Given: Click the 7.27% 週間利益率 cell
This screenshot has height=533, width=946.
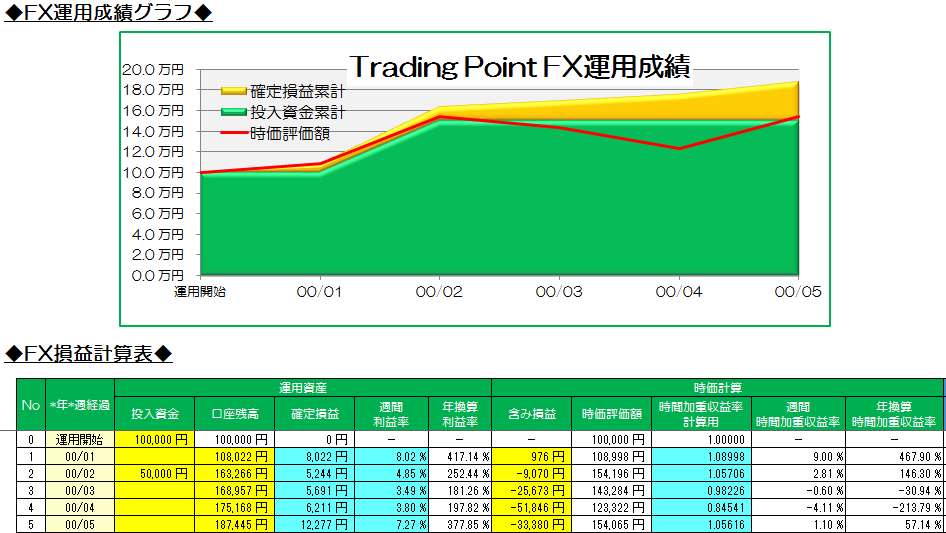Looking at the screenshot, I should [392, 524].
